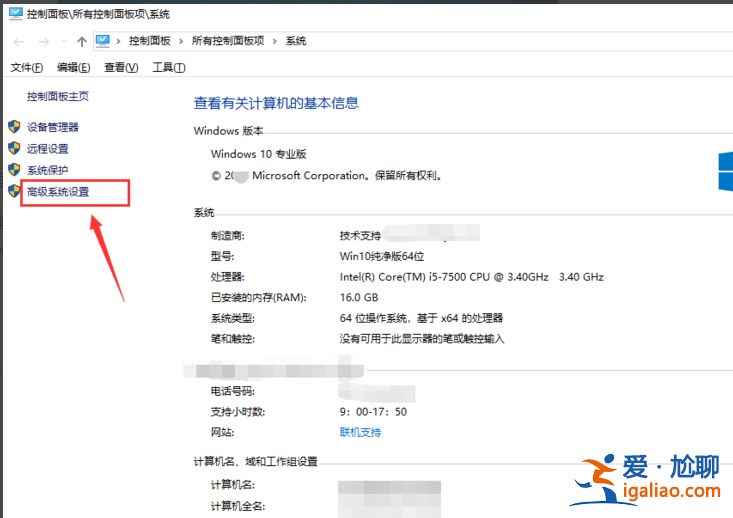Open 远程设置 from the sidebar
The image size is (733, 518).
(48, 149)
